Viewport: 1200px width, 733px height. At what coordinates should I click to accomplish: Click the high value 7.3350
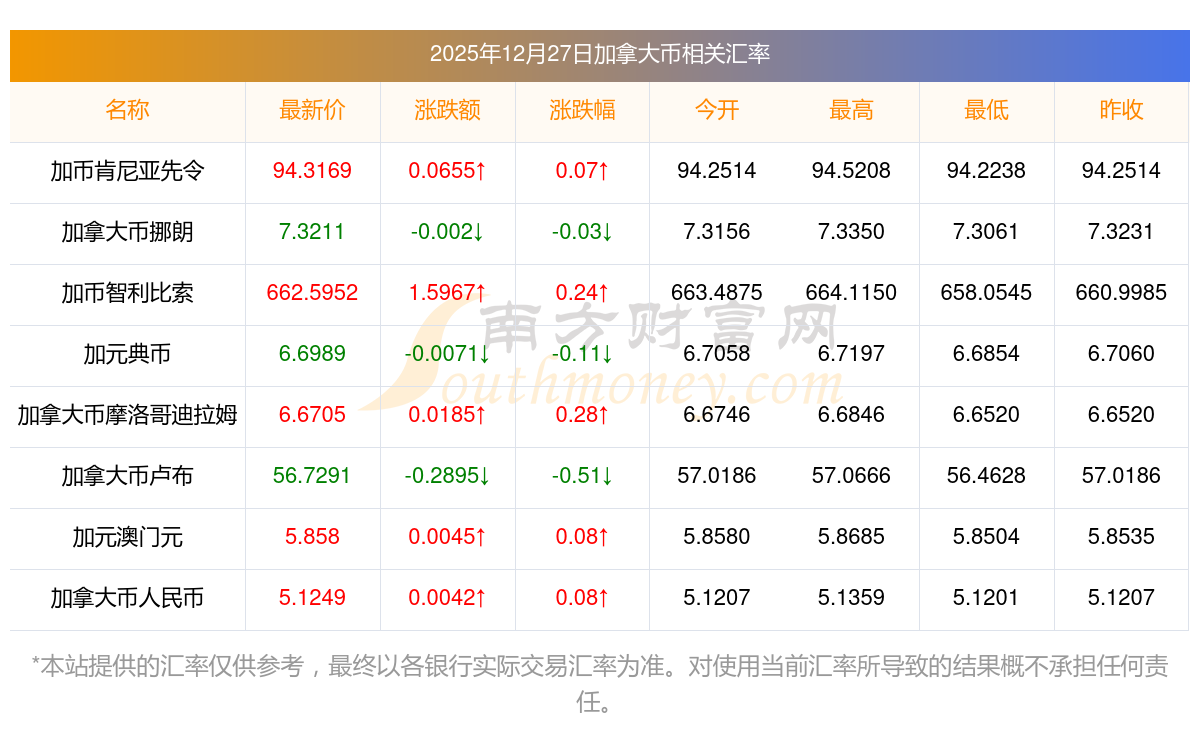851,232
